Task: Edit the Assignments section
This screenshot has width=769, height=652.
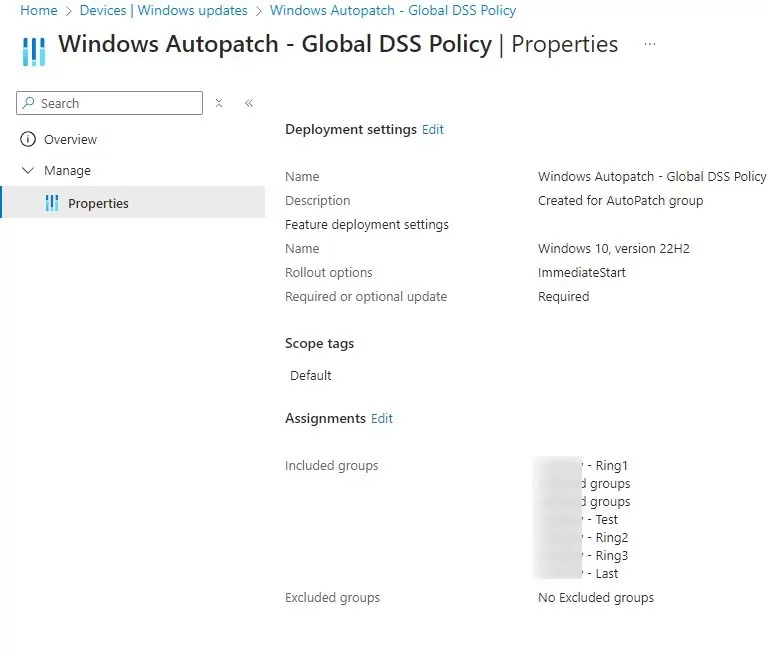Action: [x=382, y=418]
